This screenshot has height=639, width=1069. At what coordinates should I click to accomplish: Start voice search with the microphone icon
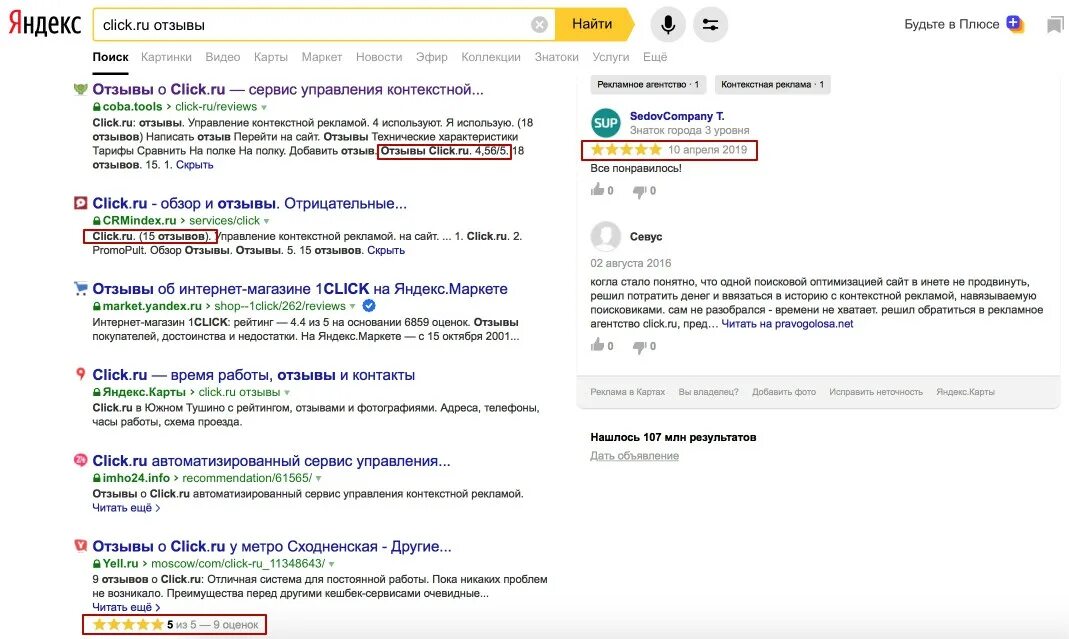coord(668,25)
